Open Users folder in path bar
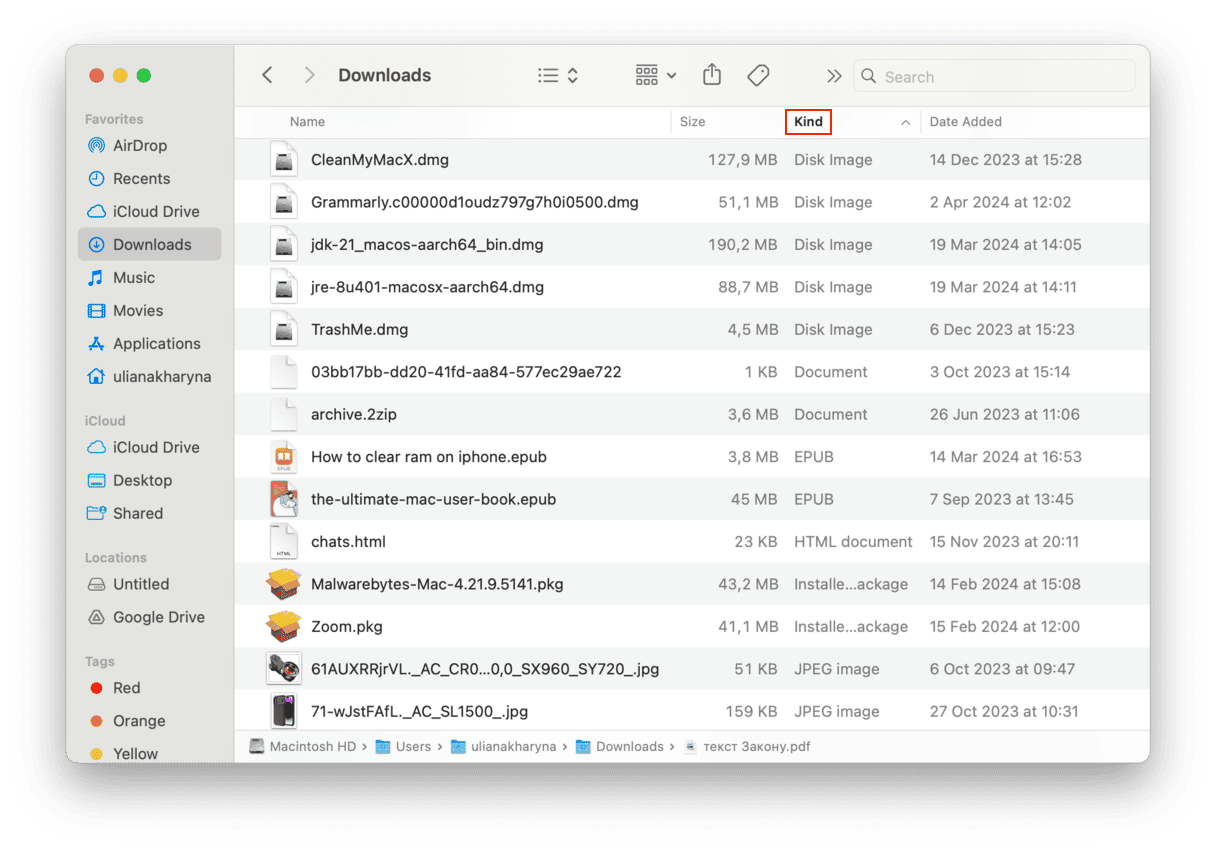The image size is (1216, 850). tap(412, 746)
